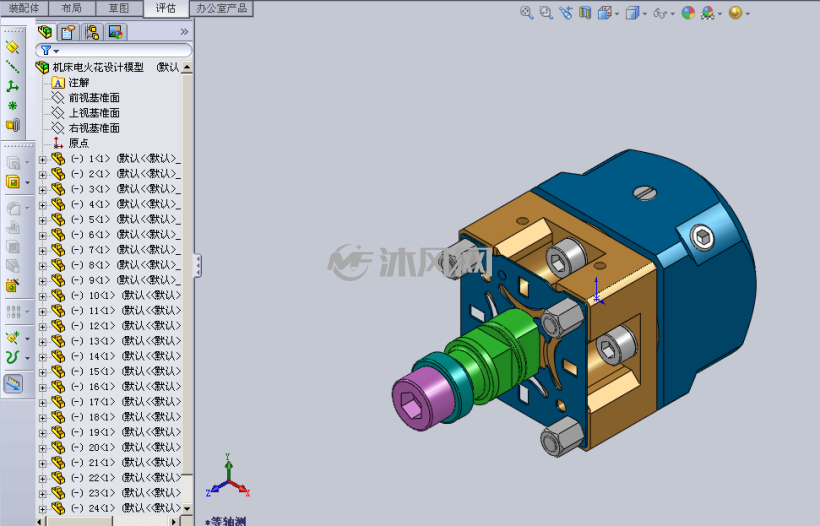Click the Instant3D ruler icon
The width and height of the screenshot is (820, 526).
(14, 384)
